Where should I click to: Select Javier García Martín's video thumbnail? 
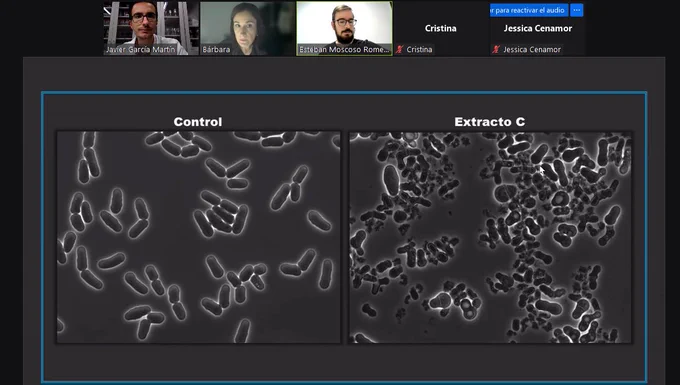click(x=151, y=28)
